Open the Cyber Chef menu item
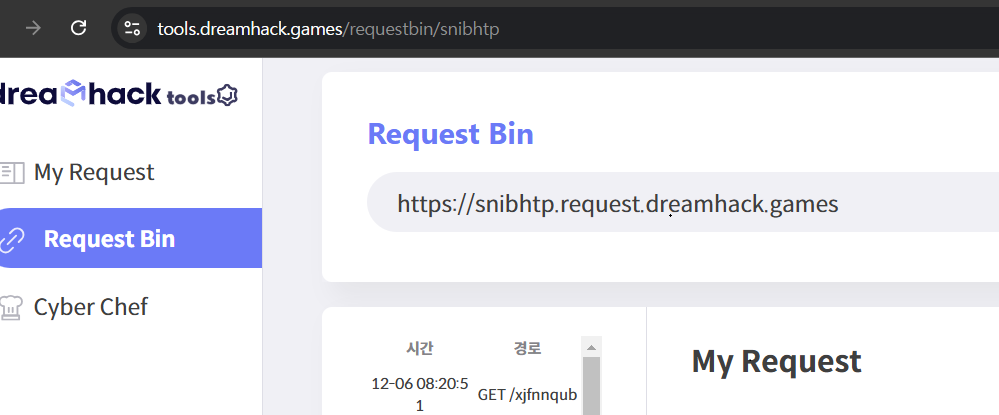The width and height of the screenshot is (999, 415). (x=90, y=307)
